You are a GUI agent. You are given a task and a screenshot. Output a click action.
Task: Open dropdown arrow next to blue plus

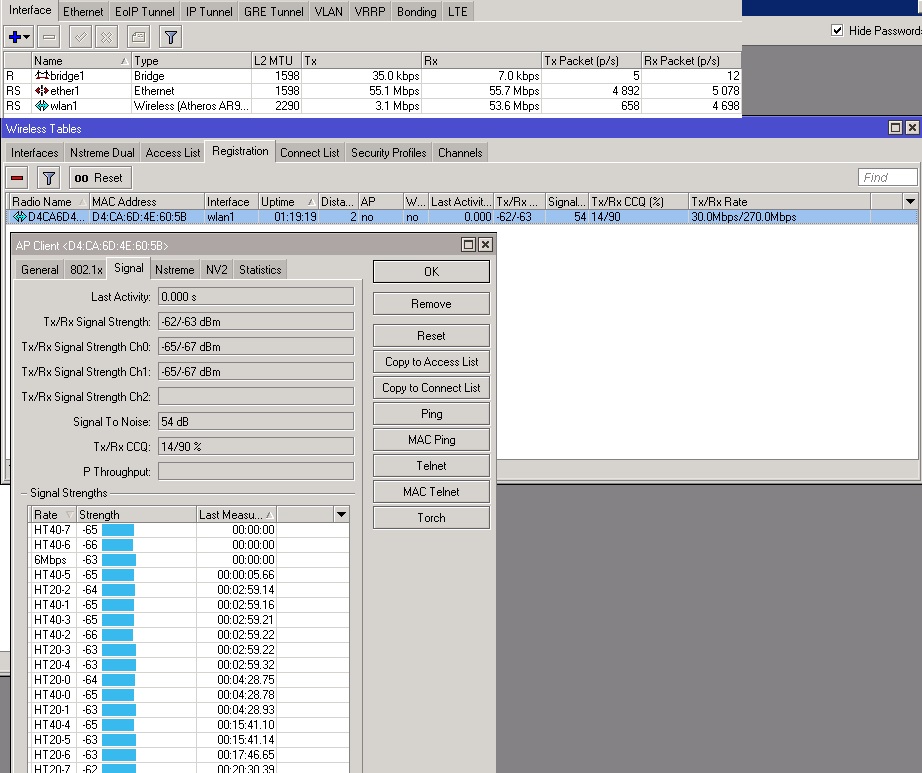coord(26,37)
